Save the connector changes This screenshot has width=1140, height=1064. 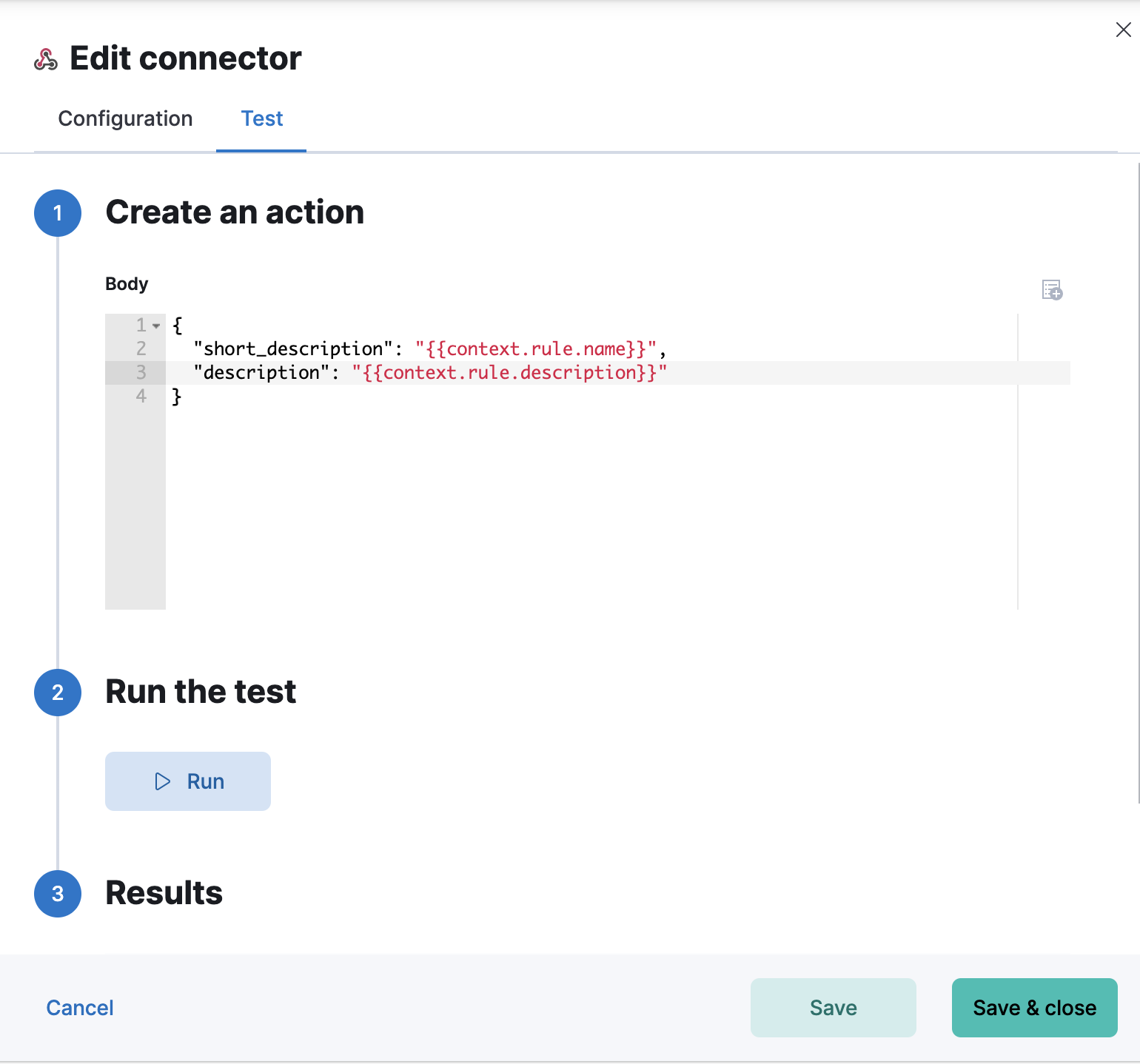click(833, 1007)
